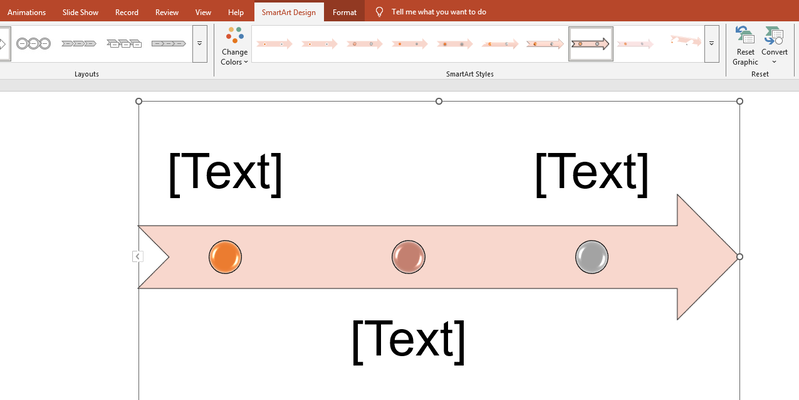
Task: Expand the SmartArt Styles gallery
Action: [711, 44]
